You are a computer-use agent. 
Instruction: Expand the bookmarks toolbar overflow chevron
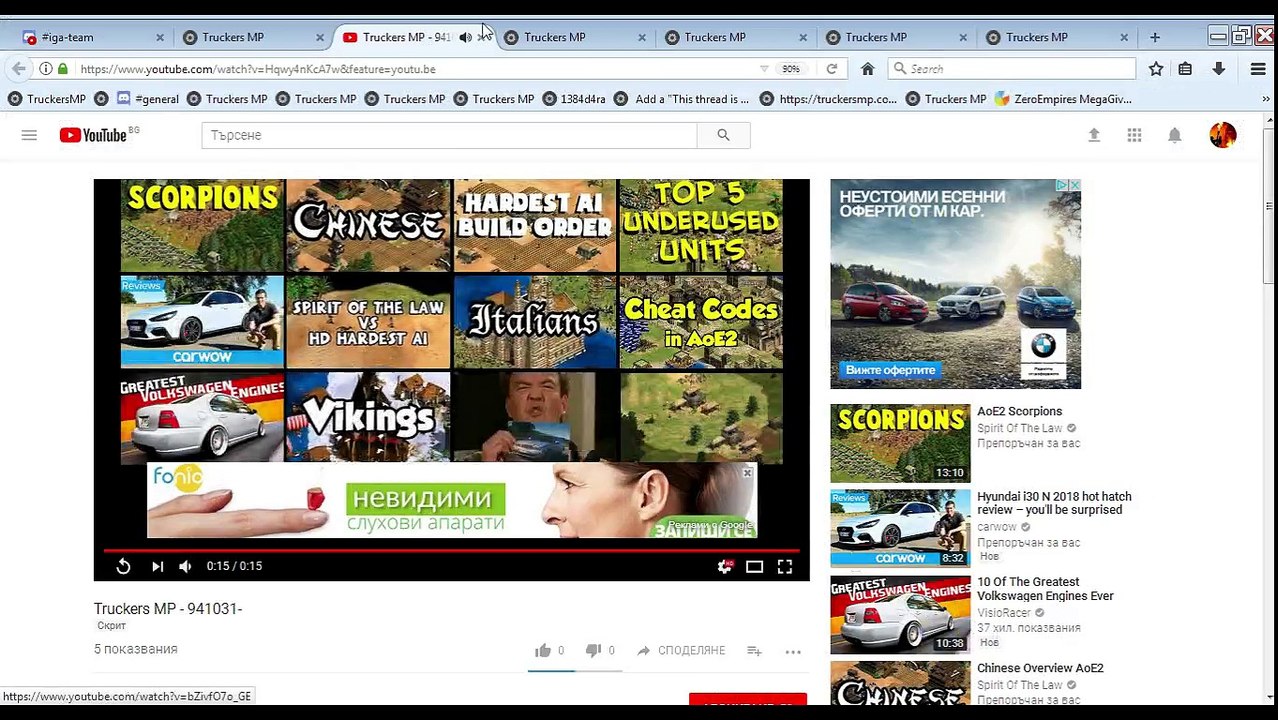(1266, 99)
